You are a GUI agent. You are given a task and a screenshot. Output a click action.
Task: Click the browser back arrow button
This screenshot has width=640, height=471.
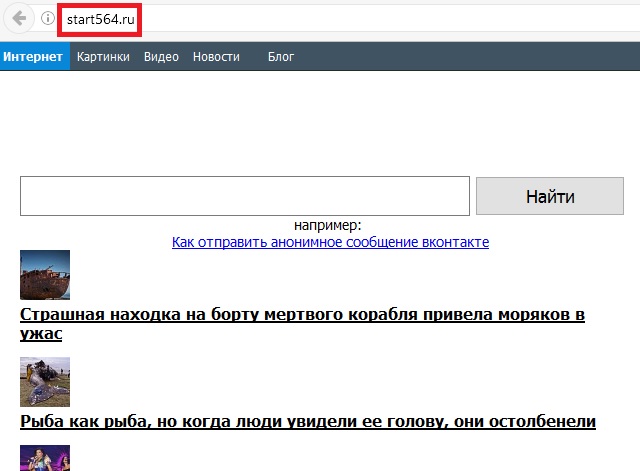(x=19, y=18)
